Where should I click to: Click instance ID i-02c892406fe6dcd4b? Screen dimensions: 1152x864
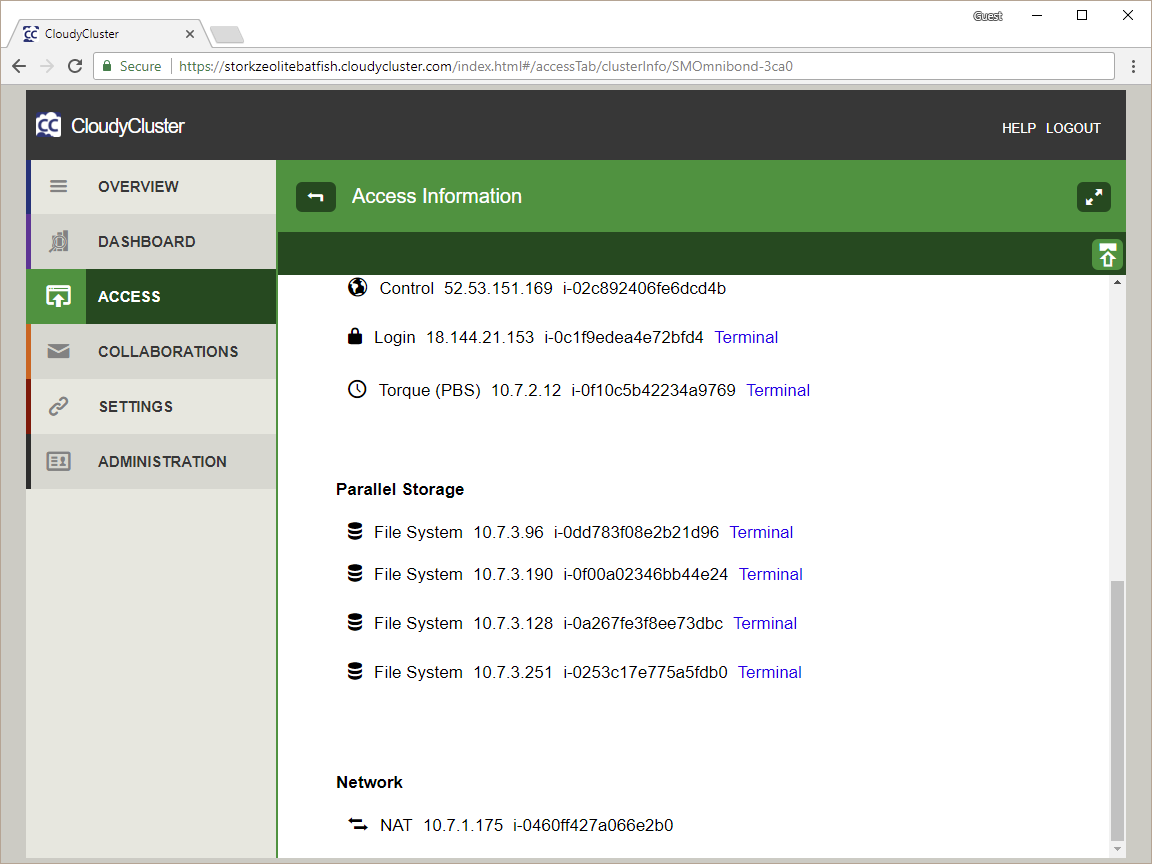(x=644, y=288)
